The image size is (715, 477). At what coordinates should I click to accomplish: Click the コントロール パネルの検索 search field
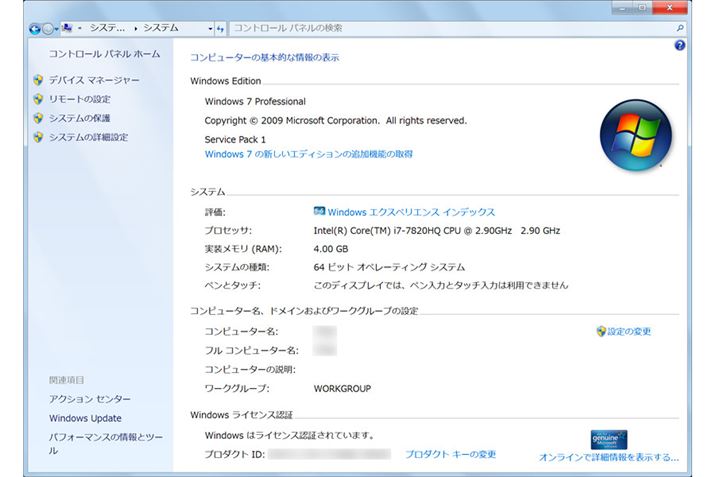point(450,29)
